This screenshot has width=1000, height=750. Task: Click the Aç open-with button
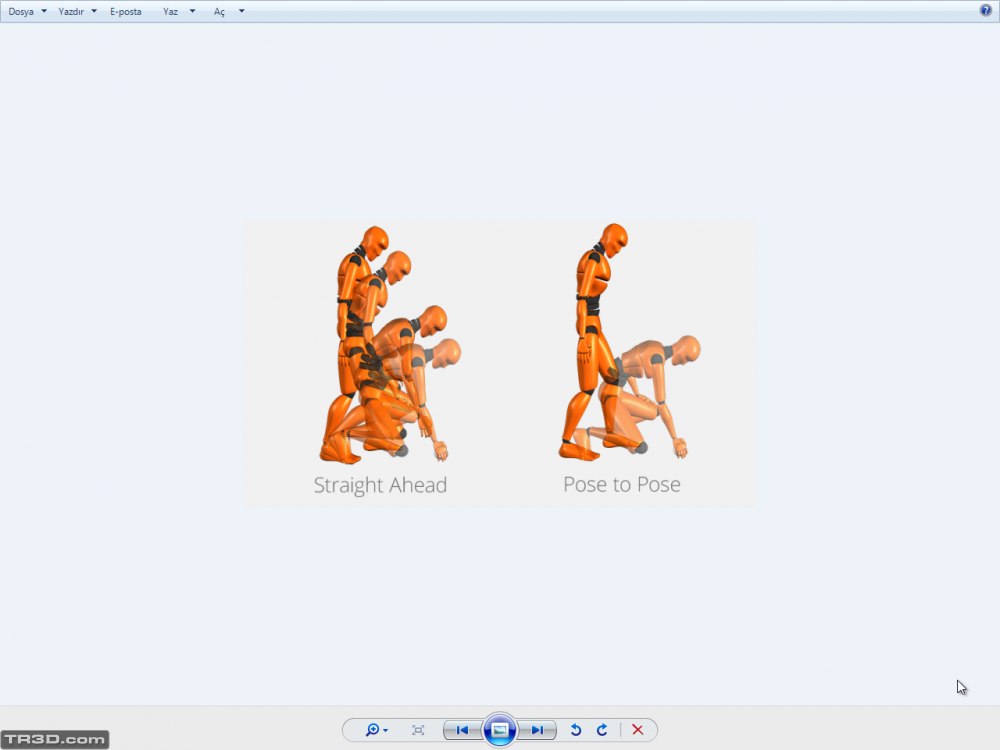pyautogui.click(x=219, y=12)
